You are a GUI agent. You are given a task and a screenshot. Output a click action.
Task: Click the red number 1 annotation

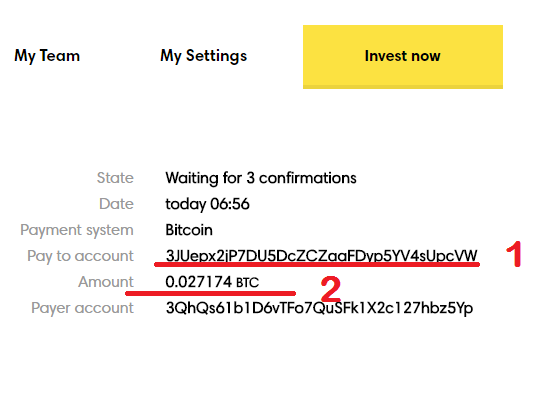[x=514, y=254]
